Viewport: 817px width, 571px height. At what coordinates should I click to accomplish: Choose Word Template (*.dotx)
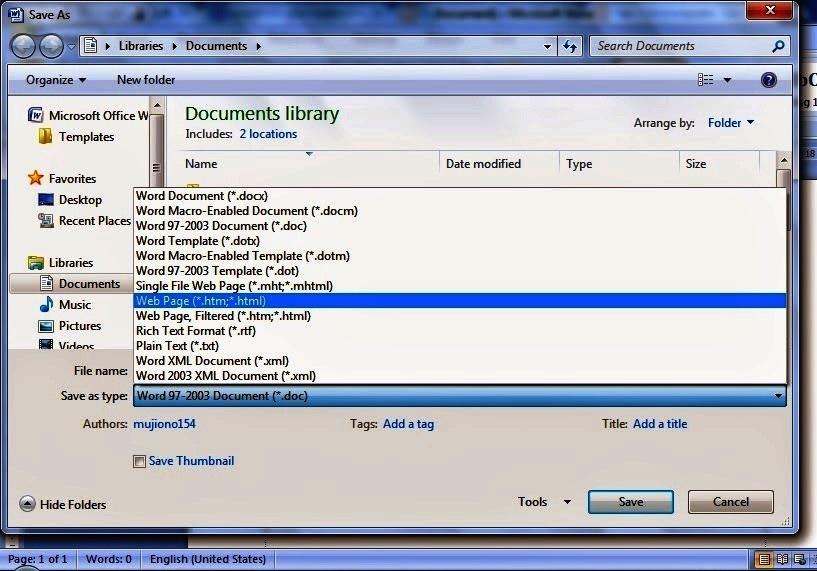click(x=460, y=241)
